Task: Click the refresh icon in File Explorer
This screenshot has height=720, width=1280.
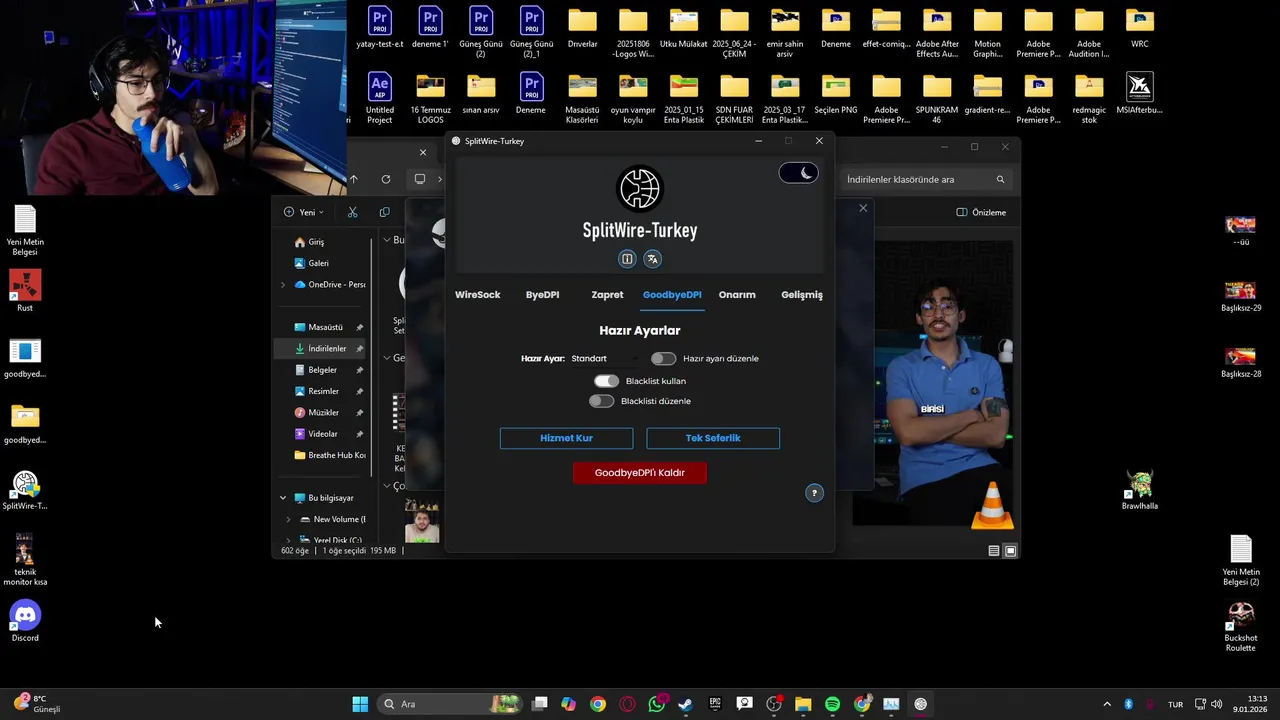Action: point(386,179)
